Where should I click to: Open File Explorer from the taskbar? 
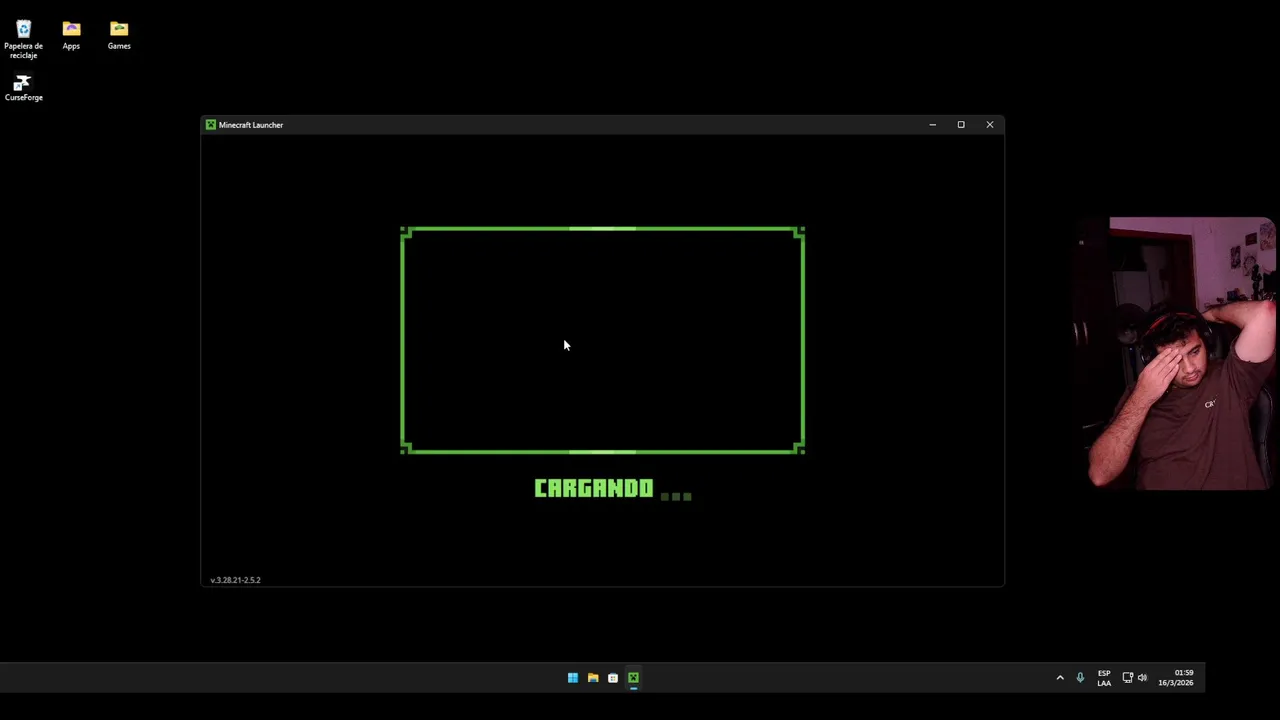pos(593,678)
